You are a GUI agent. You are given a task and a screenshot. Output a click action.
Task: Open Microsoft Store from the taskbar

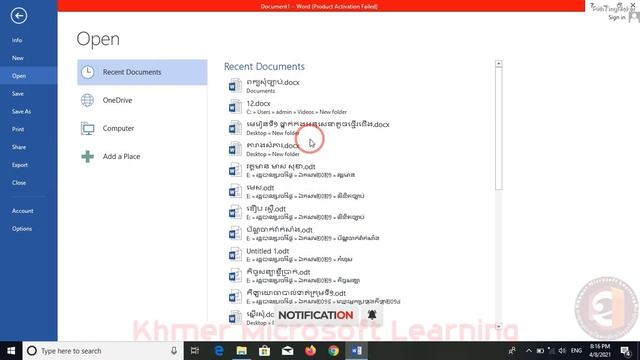tap(264, 351)
